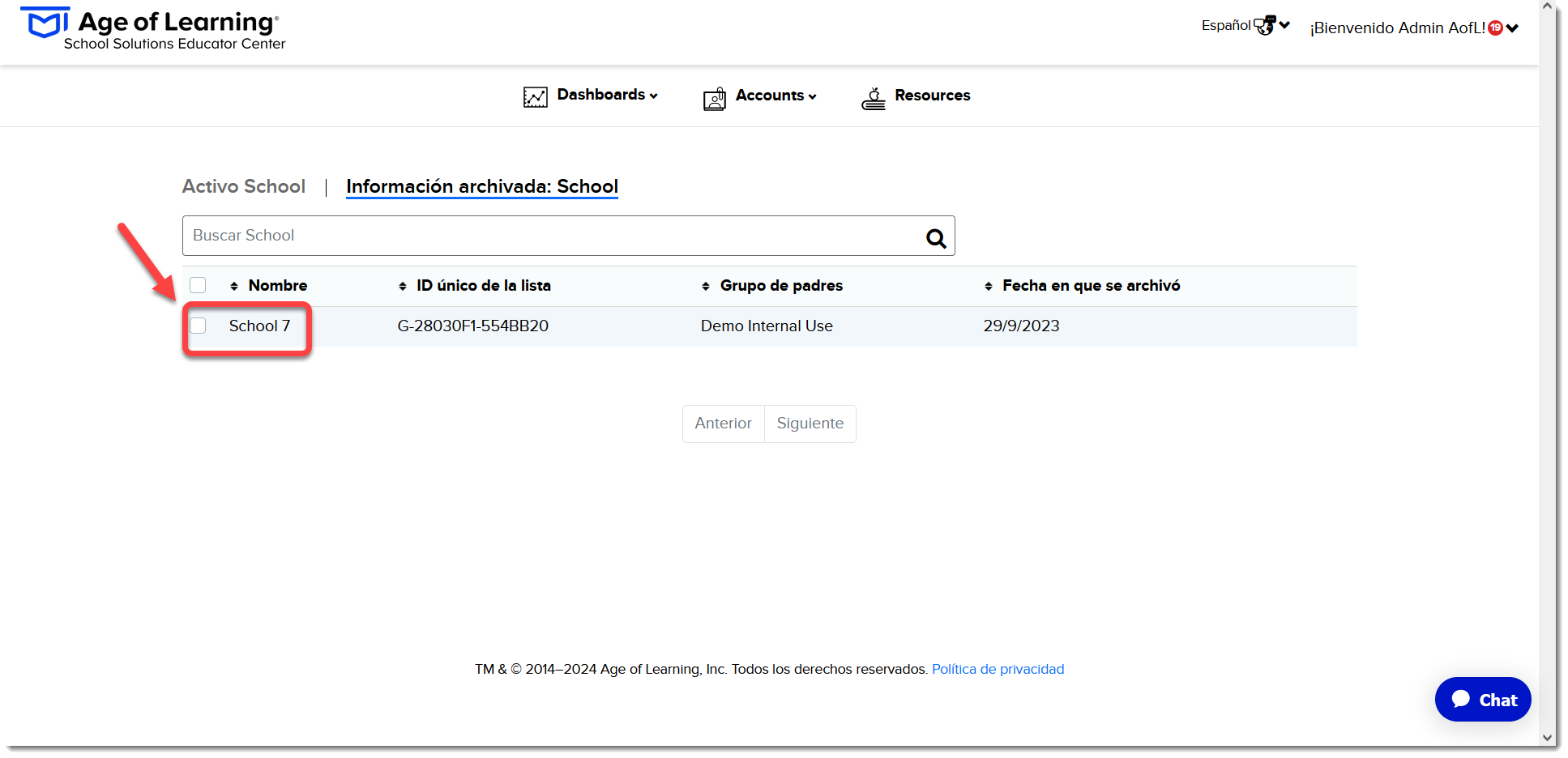The image size is (1568, 758).
Task: Sort by Grupo de padres arrows
Action: 706,286
